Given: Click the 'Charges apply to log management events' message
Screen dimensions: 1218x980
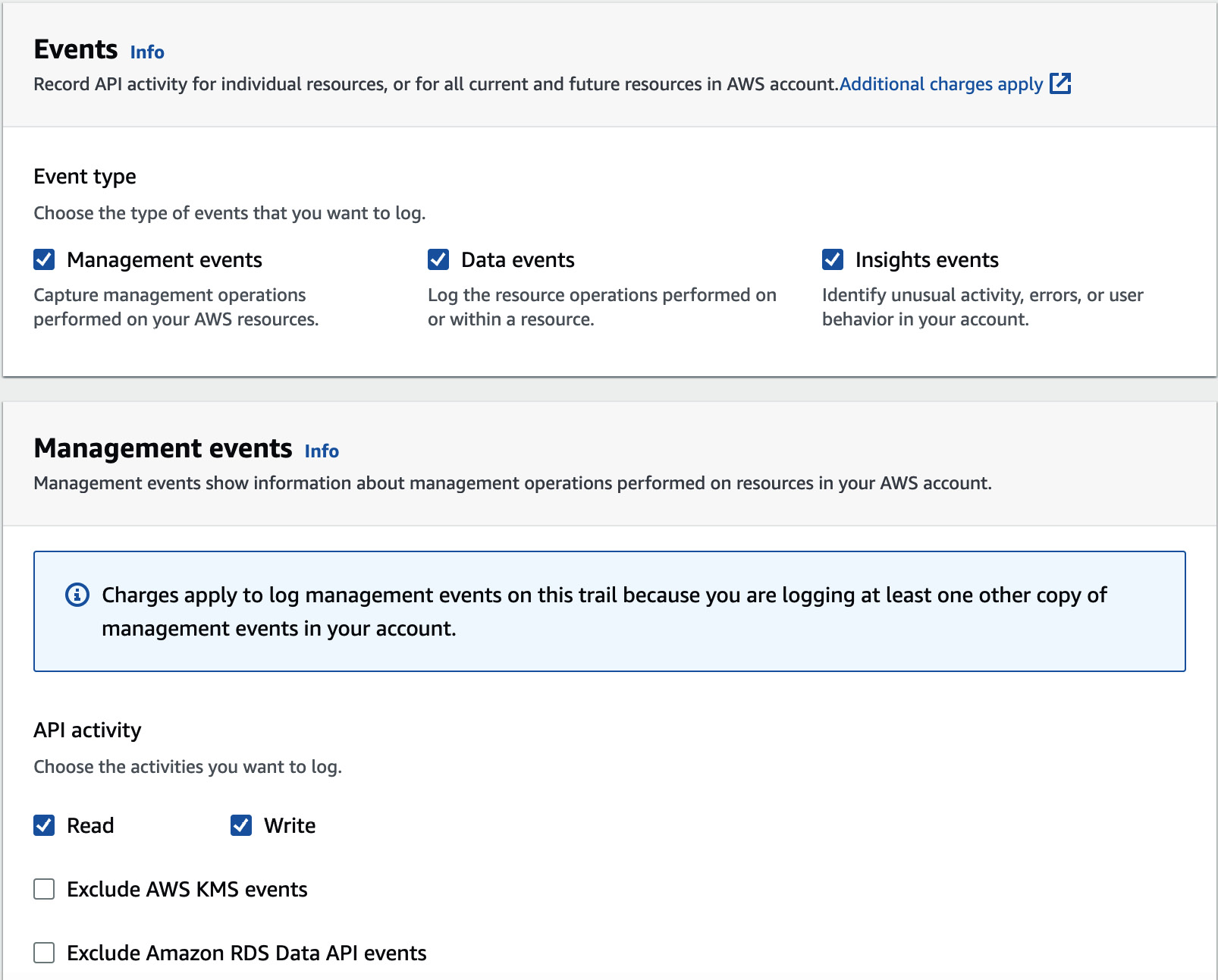Looking at the screenshot, I should coord(604,611).
